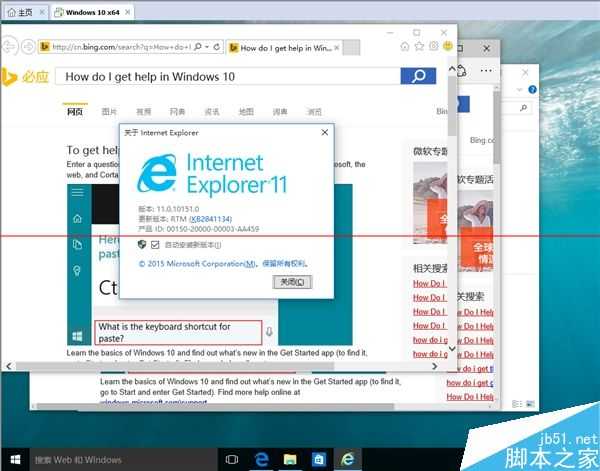Click the Windows Start button
The width and height of the screenshot is (600, 471).
15,460
